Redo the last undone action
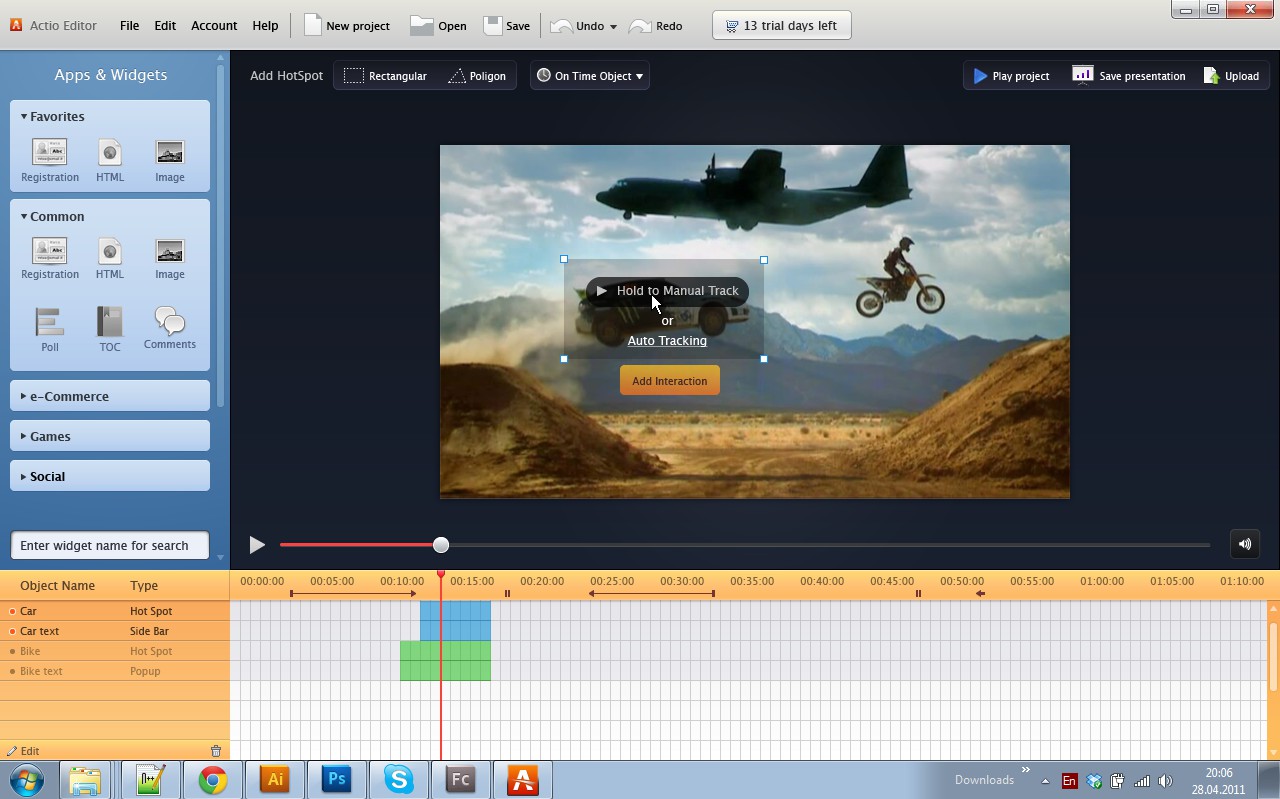1280x799 pixels. point(656,26)
